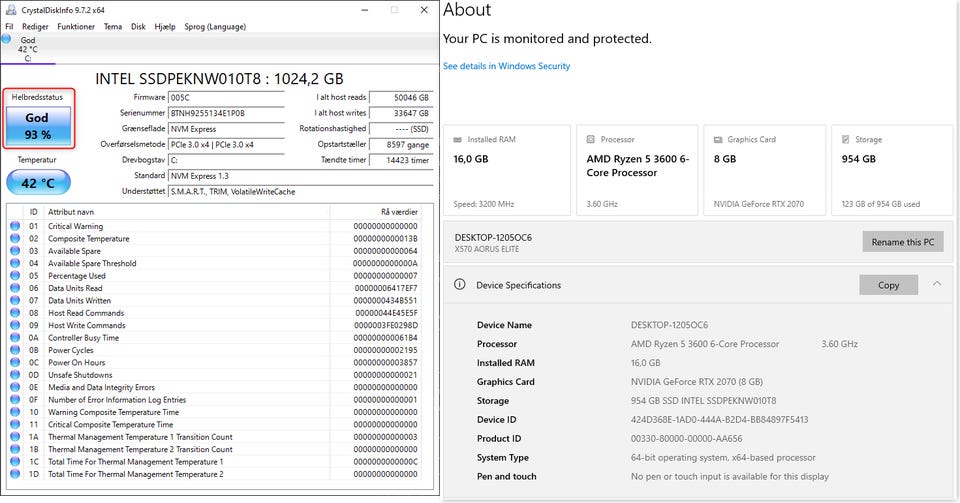Image resolution: width=960 pixels, height=503 pixels.
Task: Click the status icon beside Power On Hours
Action: 15,363
